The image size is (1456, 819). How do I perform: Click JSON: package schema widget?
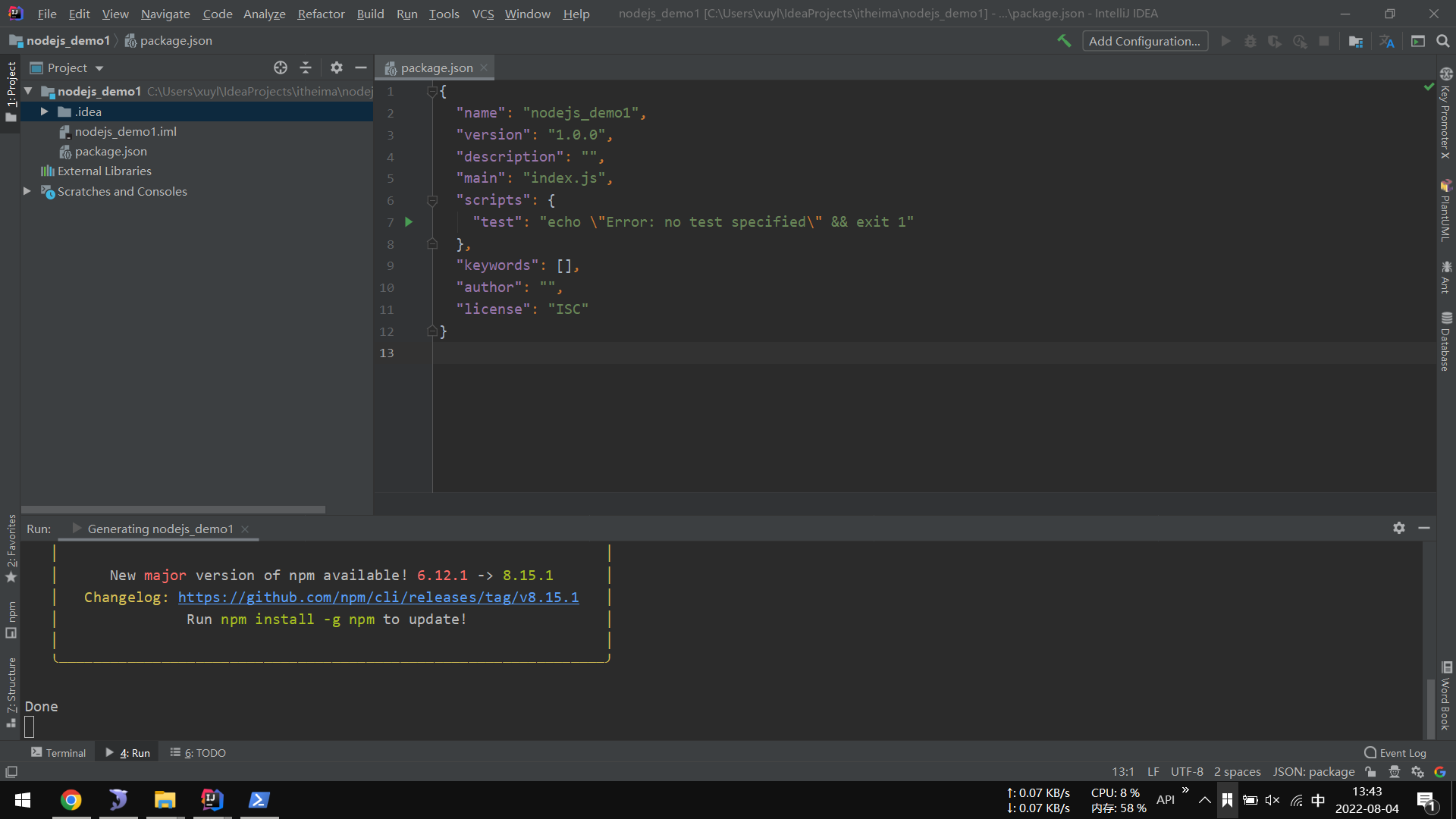1313,772
